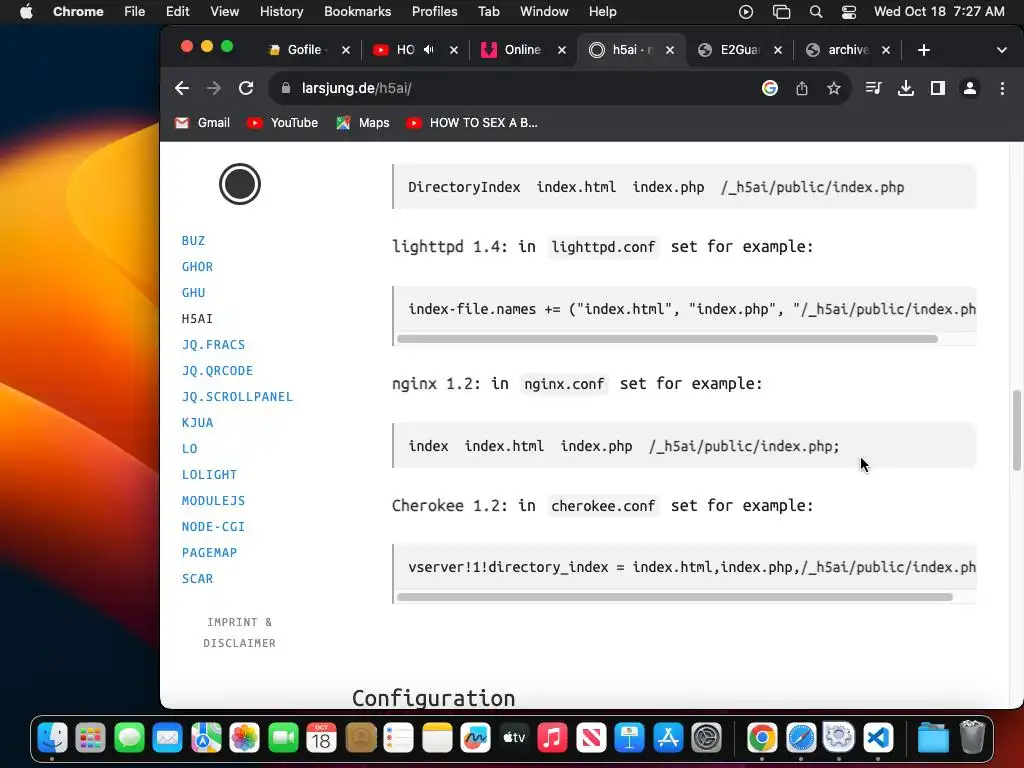
Task: Switch to the Gofile tab
Action: pyautogui.click(x=297, y=50)
